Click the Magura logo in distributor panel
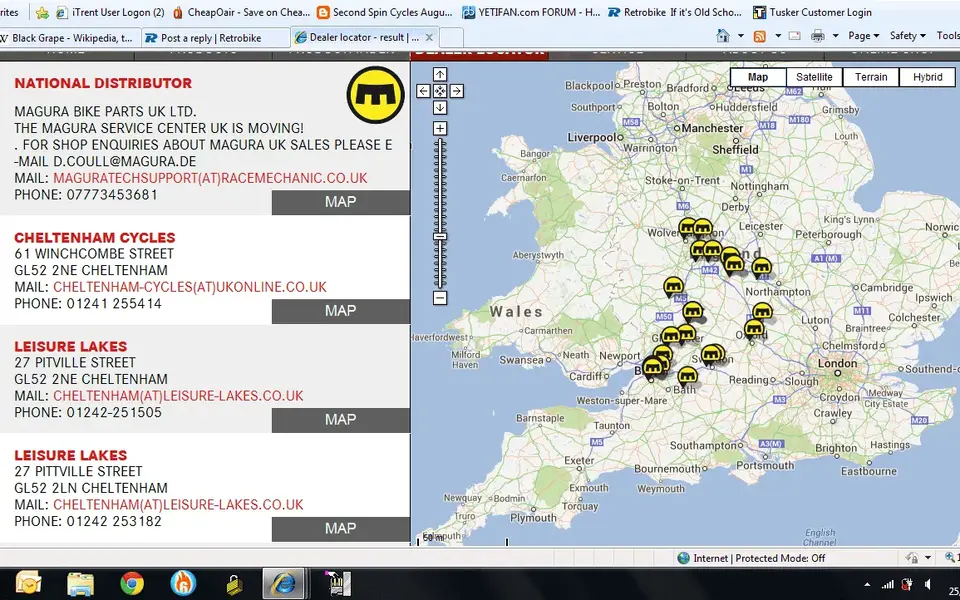 [375, 95]
